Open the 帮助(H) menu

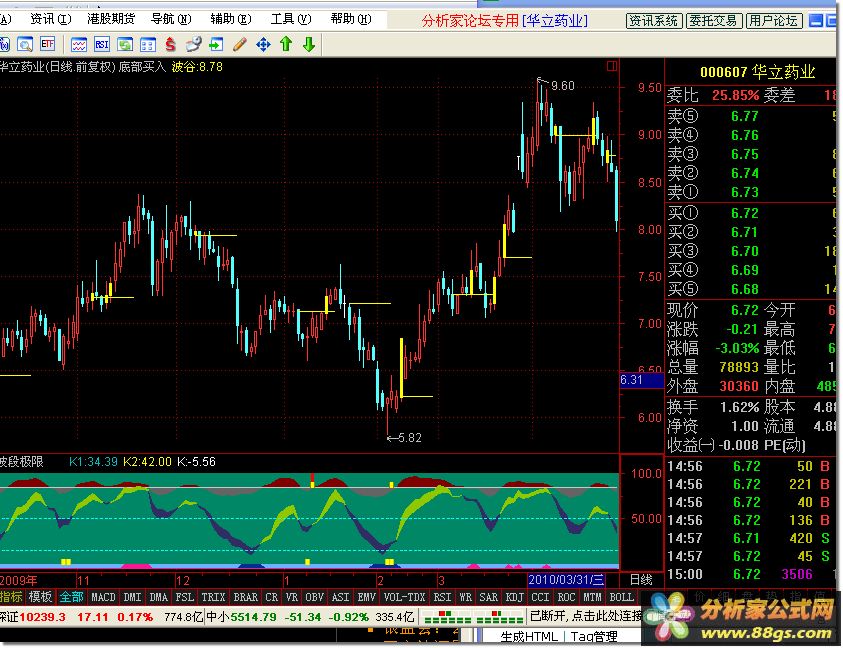pyautogui.click(x=351, y=19)
